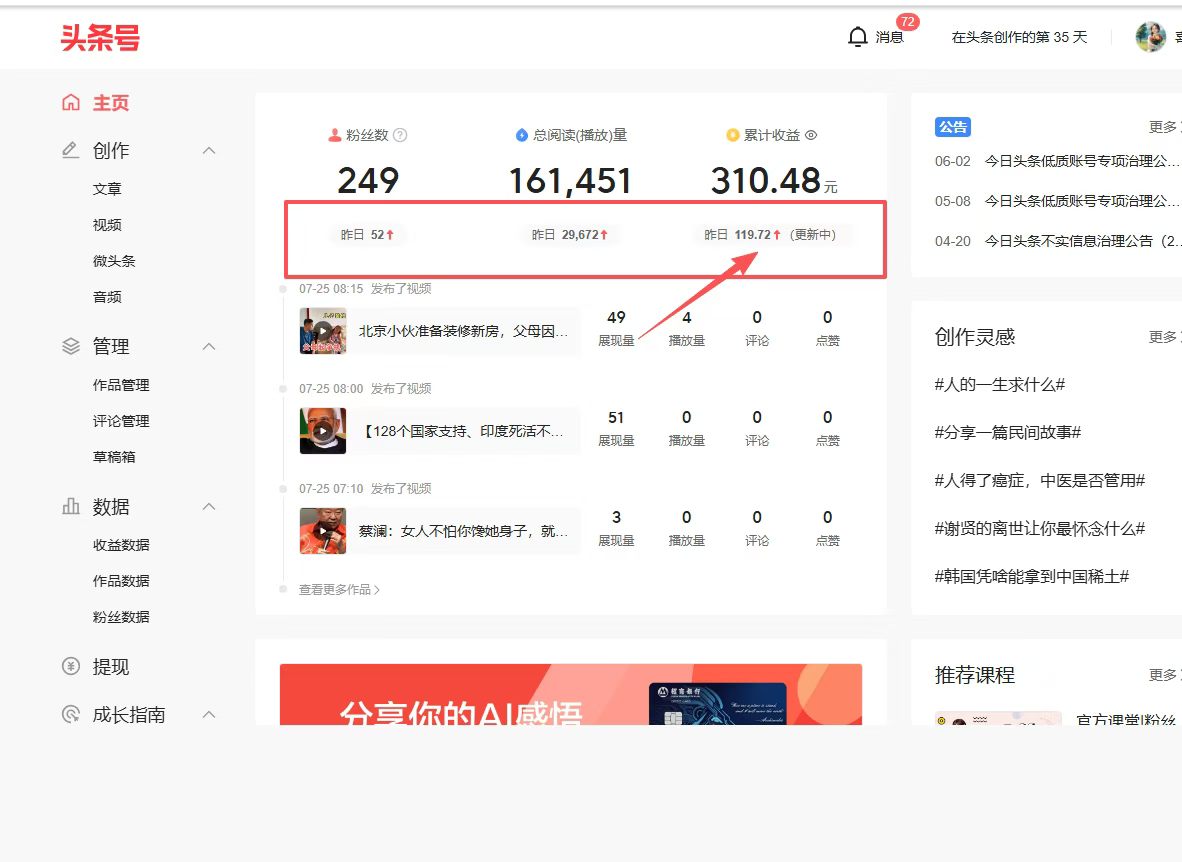Click the blue icon by 总阅读(播放)量
The image size is (1182, 862).
pos(522,135)
